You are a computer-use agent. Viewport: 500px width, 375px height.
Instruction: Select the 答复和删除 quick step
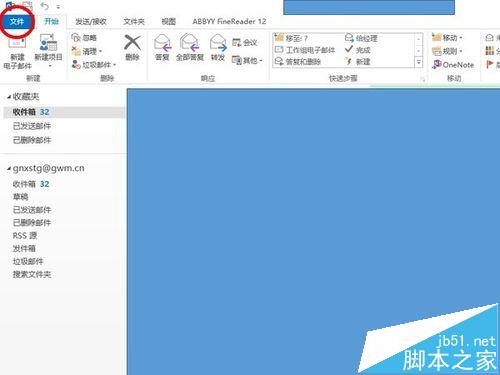pos(298,62)
